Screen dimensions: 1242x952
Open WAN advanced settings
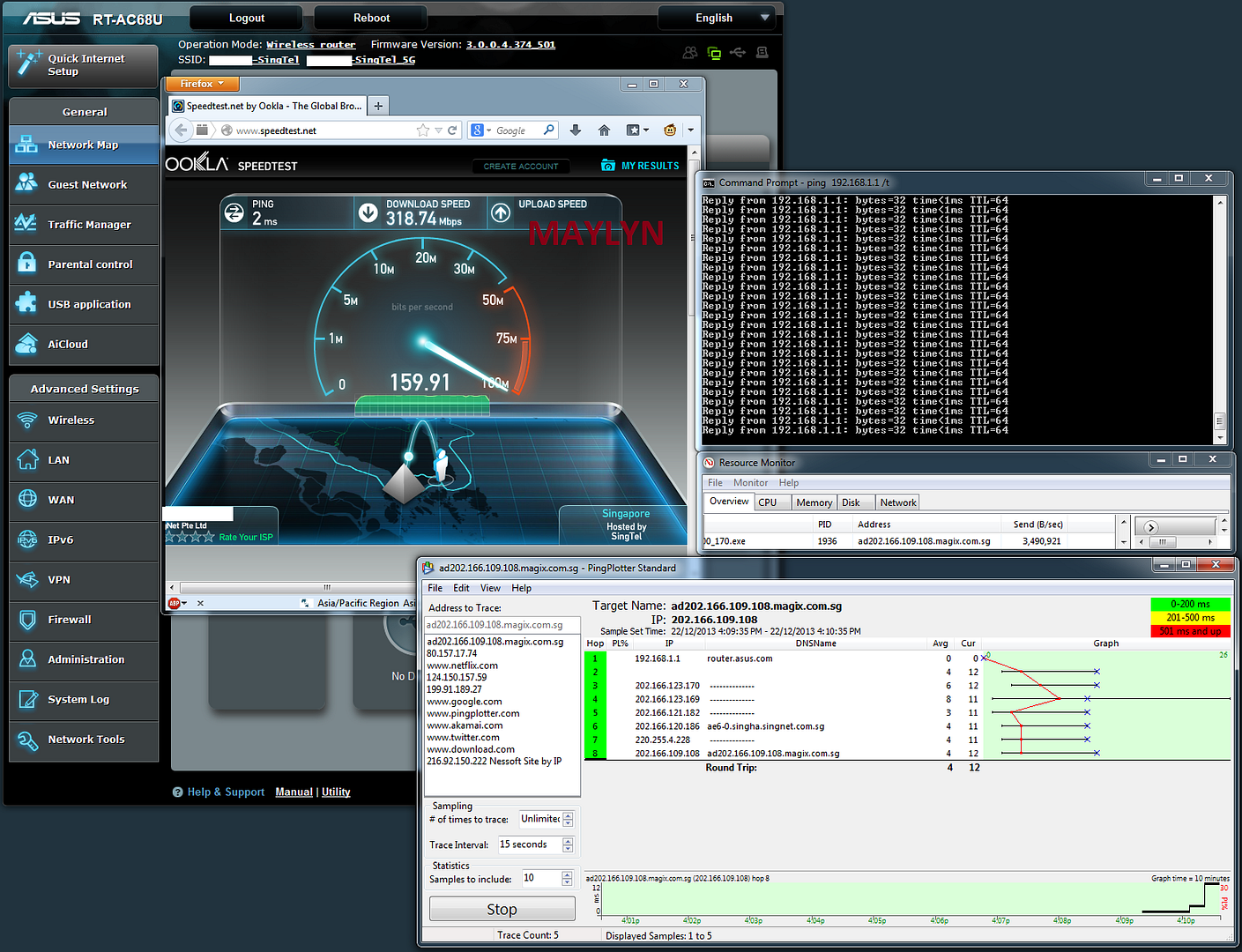pos(84,500)
